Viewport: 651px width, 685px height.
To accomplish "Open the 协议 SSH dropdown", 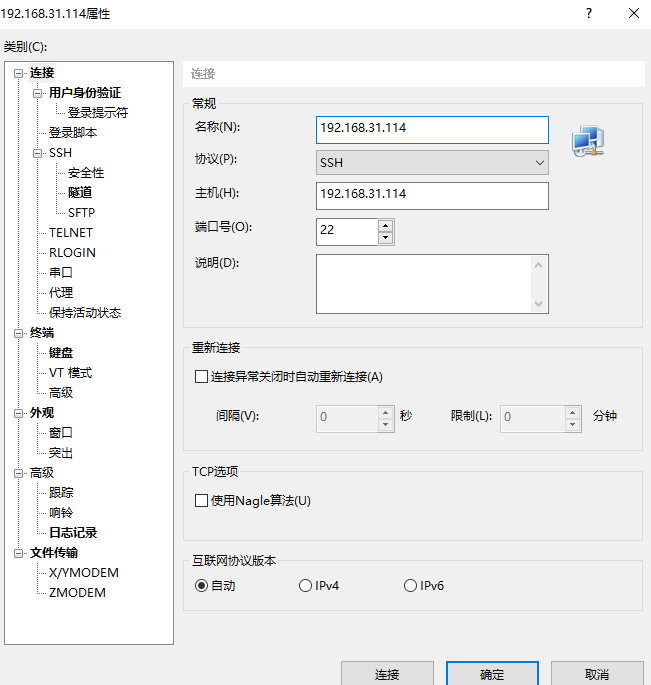I will tap(432, 163).
